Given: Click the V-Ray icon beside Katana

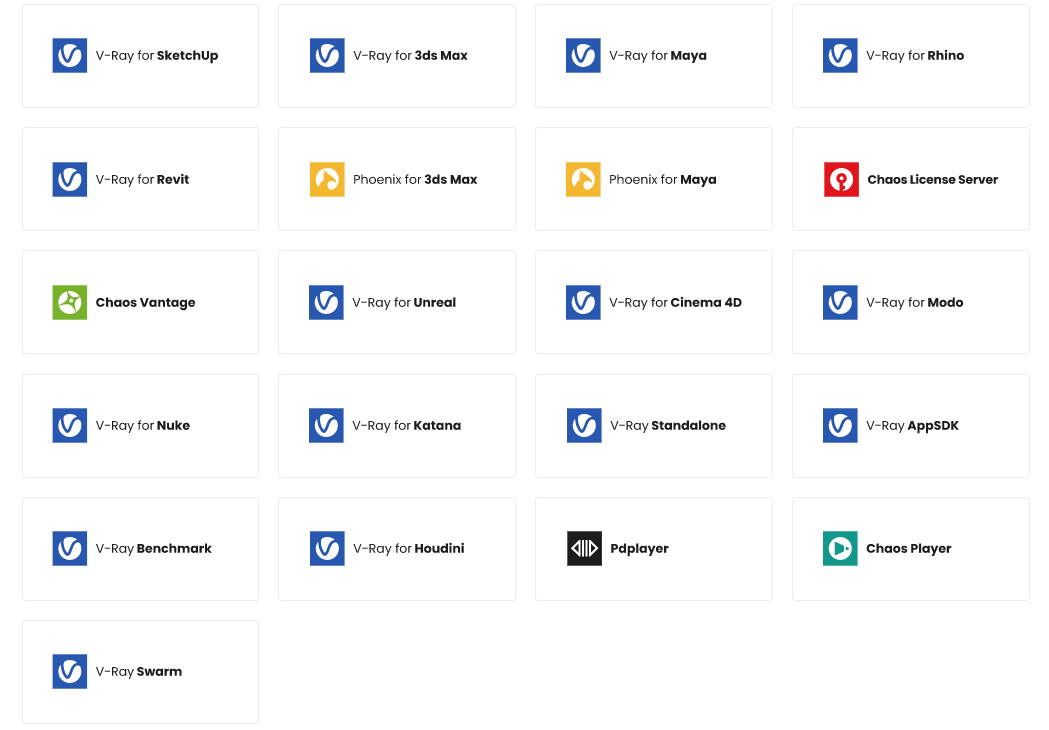Looking at the screenshot, I should [326, 426].
